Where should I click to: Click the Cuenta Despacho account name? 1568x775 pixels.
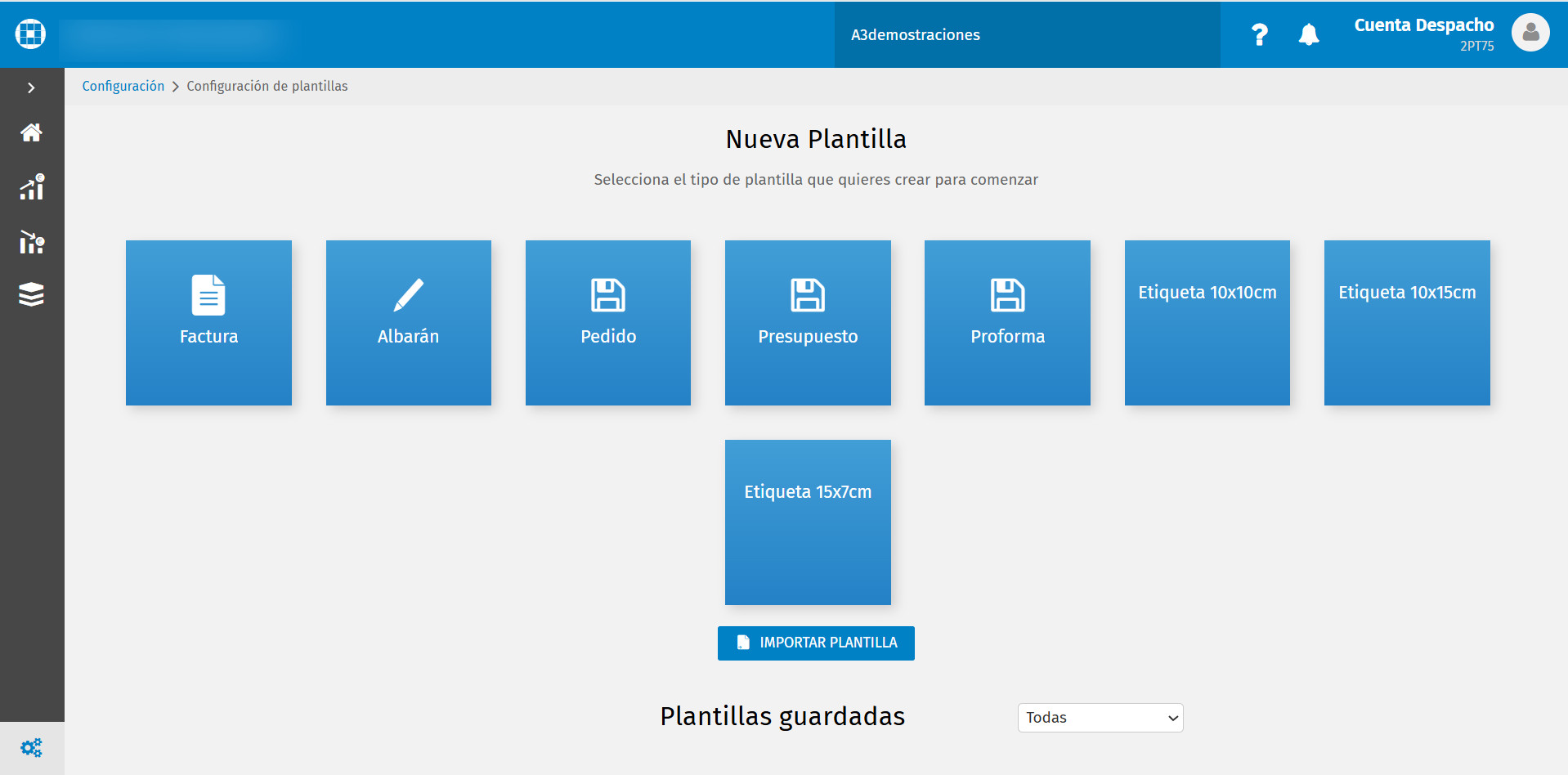(x=1423, y=25)
